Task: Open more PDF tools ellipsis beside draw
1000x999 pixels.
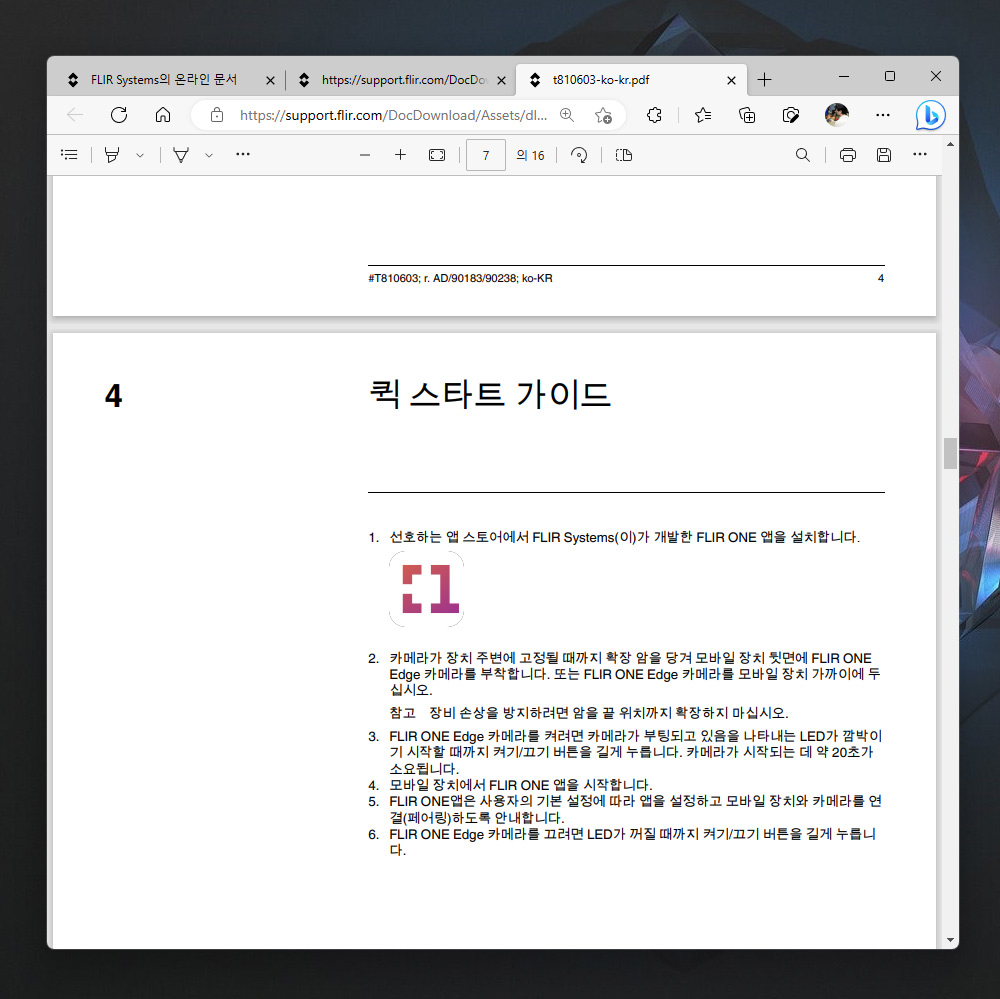Action: 243,154
